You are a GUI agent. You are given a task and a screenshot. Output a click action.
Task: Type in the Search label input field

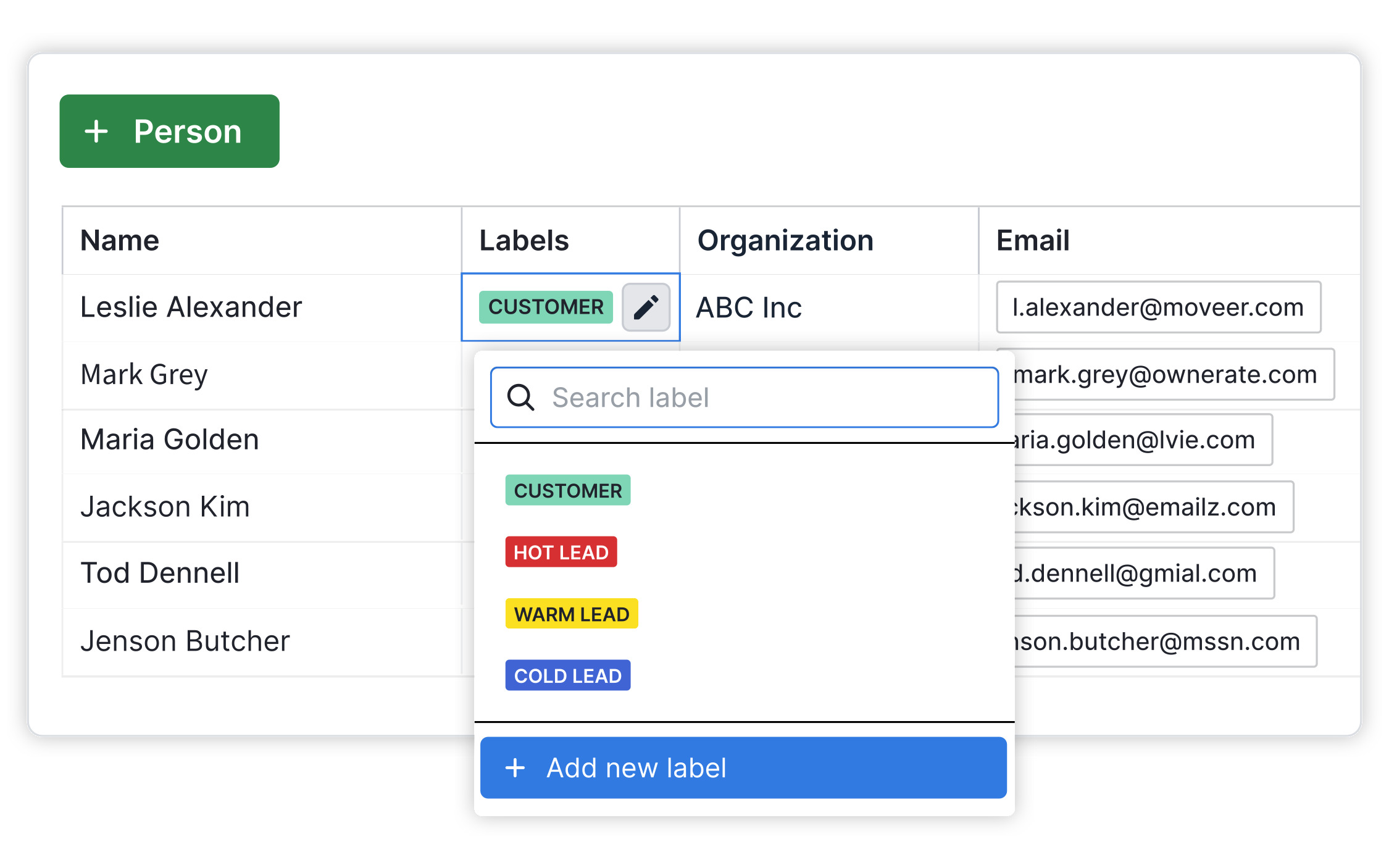[x=746, y=396]
